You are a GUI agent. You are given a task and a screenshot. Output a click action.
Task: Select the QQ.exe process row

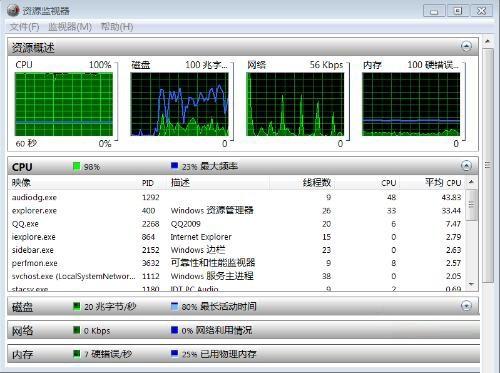[x=237, y=224]
